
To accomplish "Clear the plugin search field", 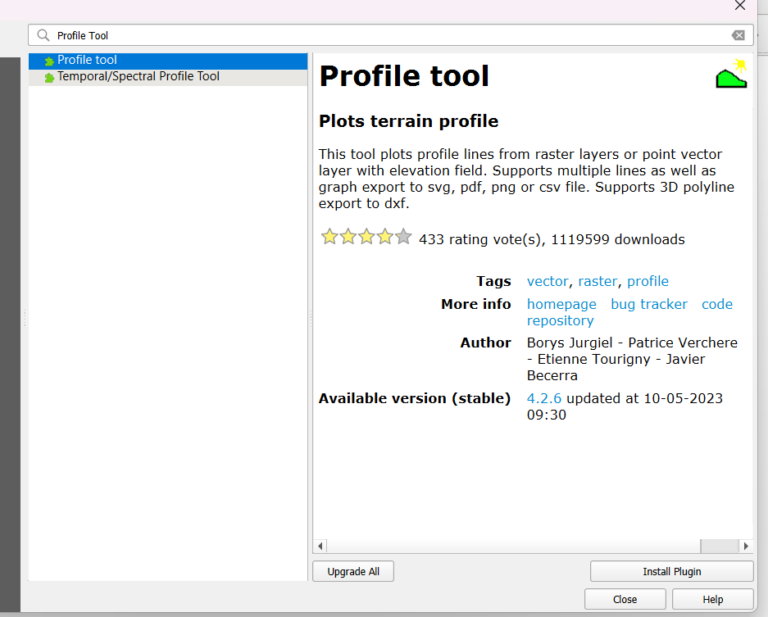I will click(x=738, y=35).
